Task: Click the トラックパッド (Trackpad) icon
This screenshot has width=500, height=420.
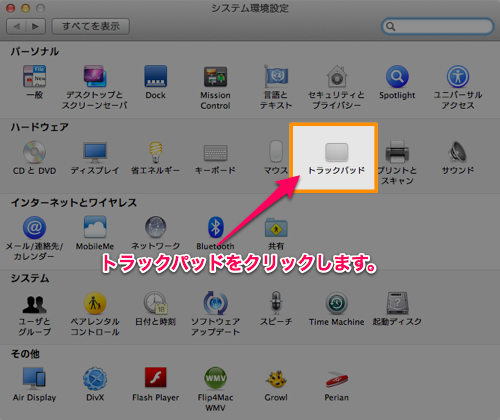Action: 336,152
